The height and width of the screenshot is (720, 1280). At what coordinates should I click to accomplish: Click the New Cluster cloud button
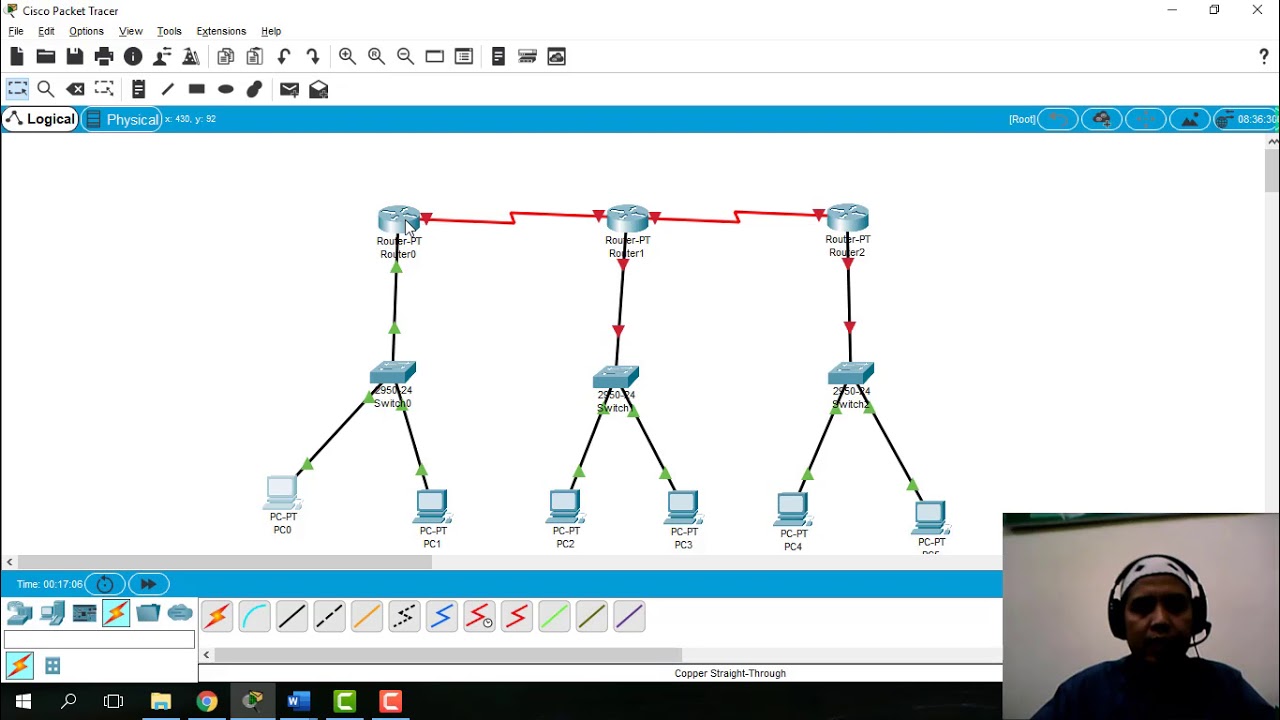point(1102,119)
